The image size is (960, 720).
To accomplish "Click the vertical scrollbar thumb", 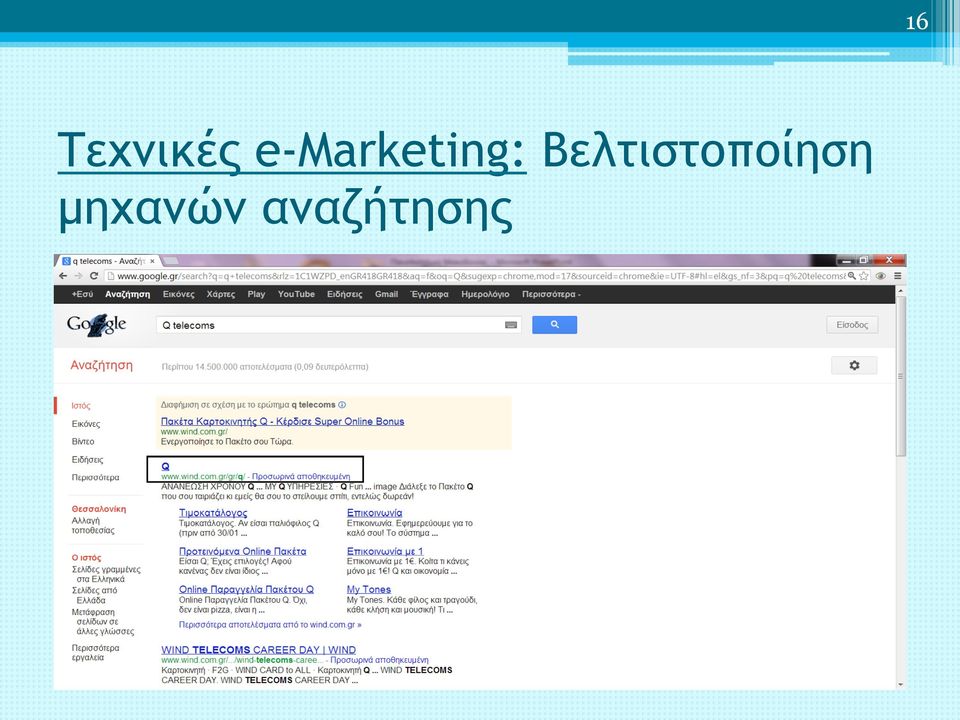I will tap(900, 377).
